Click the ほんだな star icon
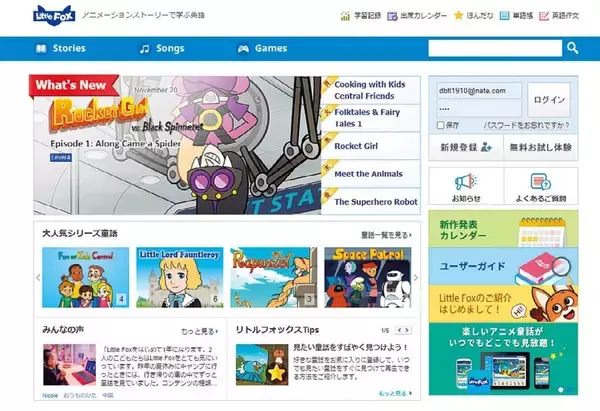 (x=458, y=15)
